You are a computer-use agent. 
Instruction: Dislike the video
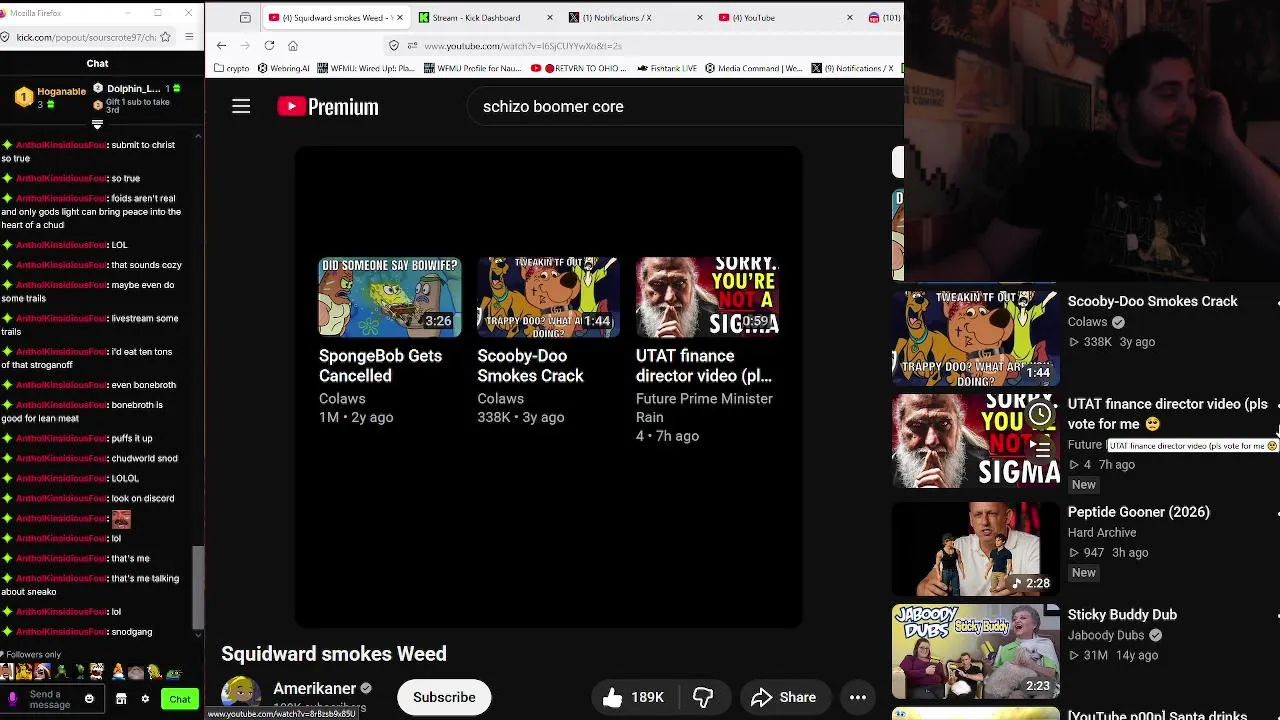[704, 697]
